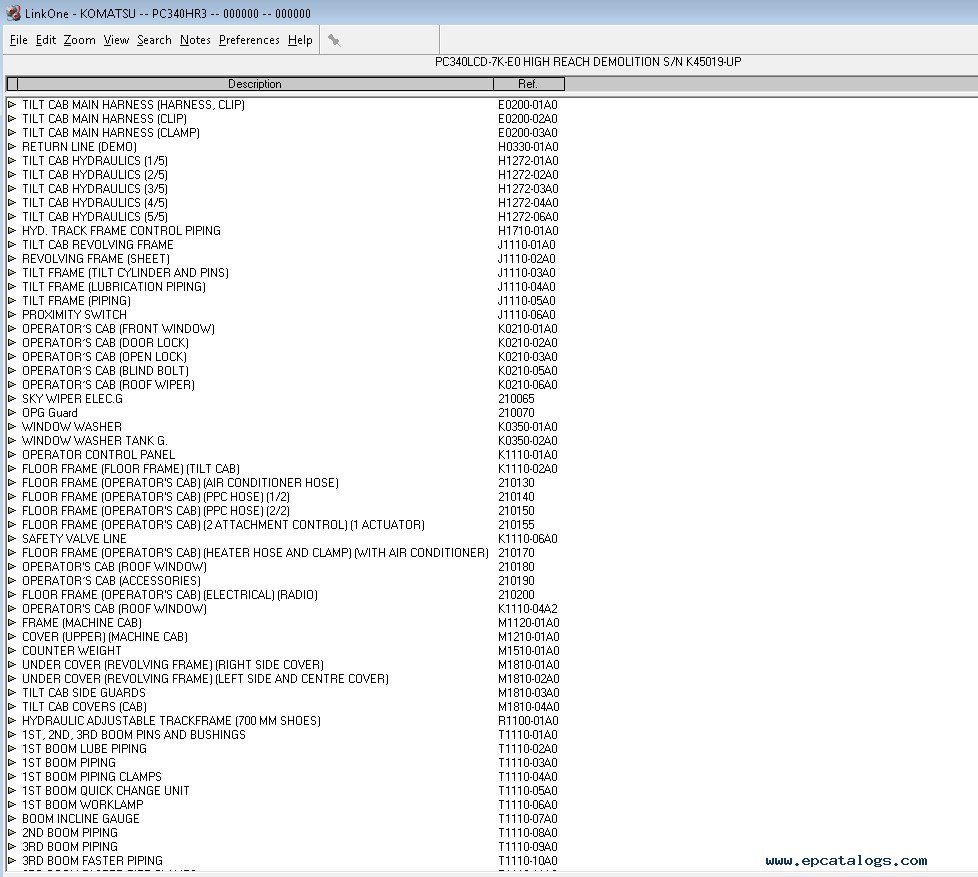Select OPERATOR'S CAB (ROOF WIPER) entry

109,385
